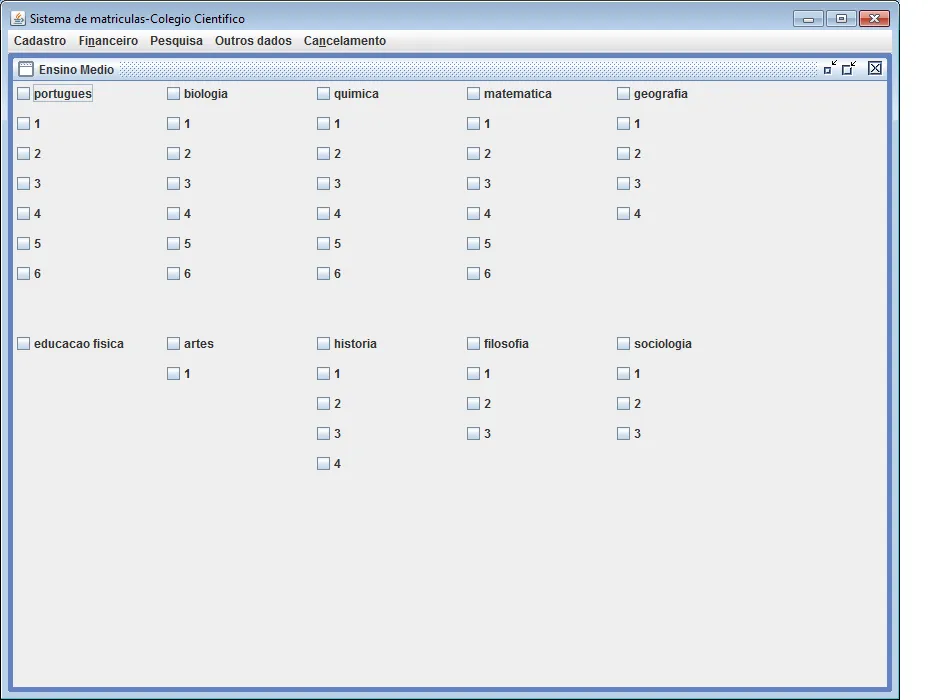This screenshot has height=700, width=938.
Task: Open the Cancelamento menu
Action: [345, 41]
